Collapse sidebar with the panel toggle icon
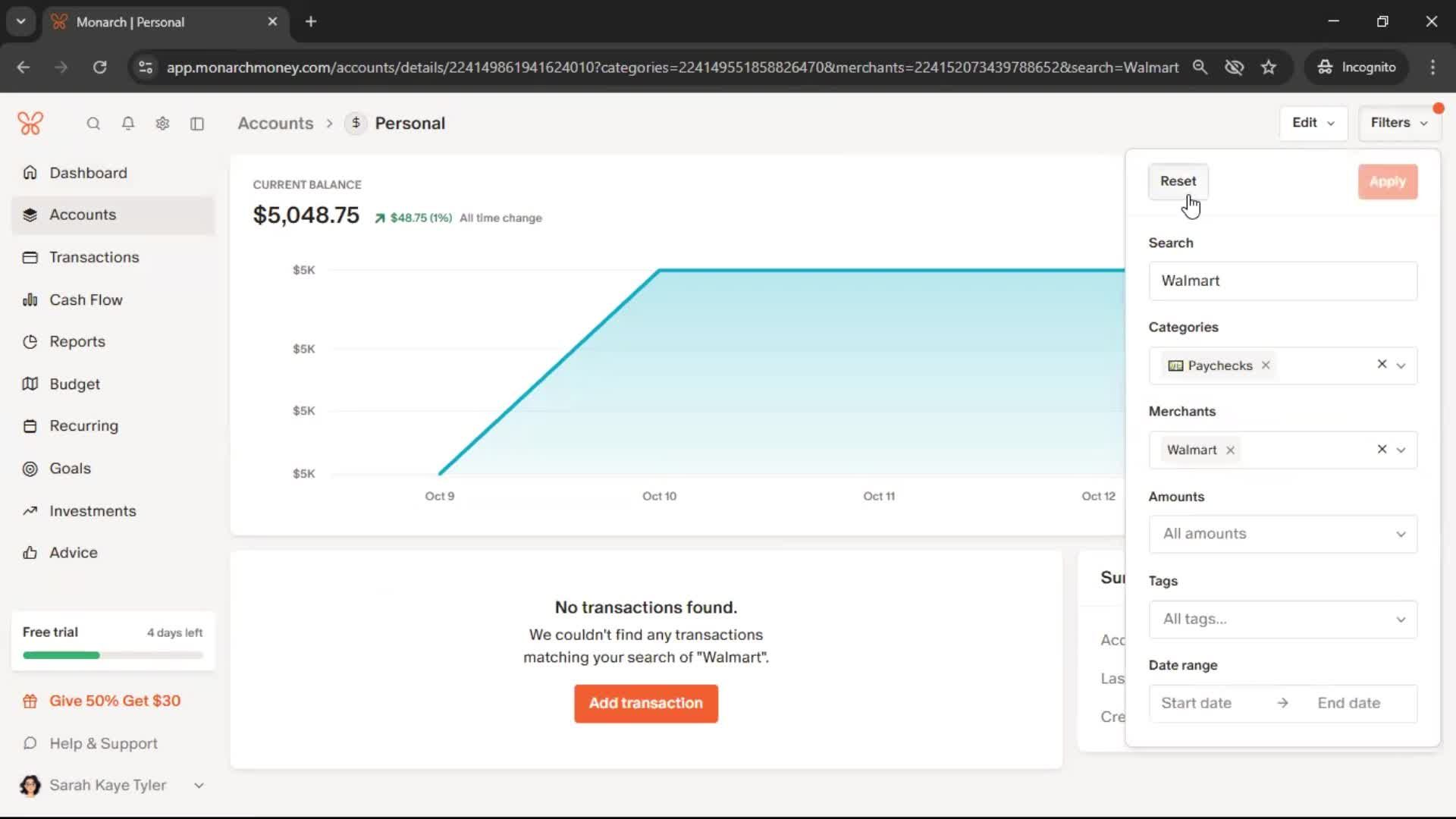The width and height of the screenshot is (1456, 819). (x=197, y=124)
